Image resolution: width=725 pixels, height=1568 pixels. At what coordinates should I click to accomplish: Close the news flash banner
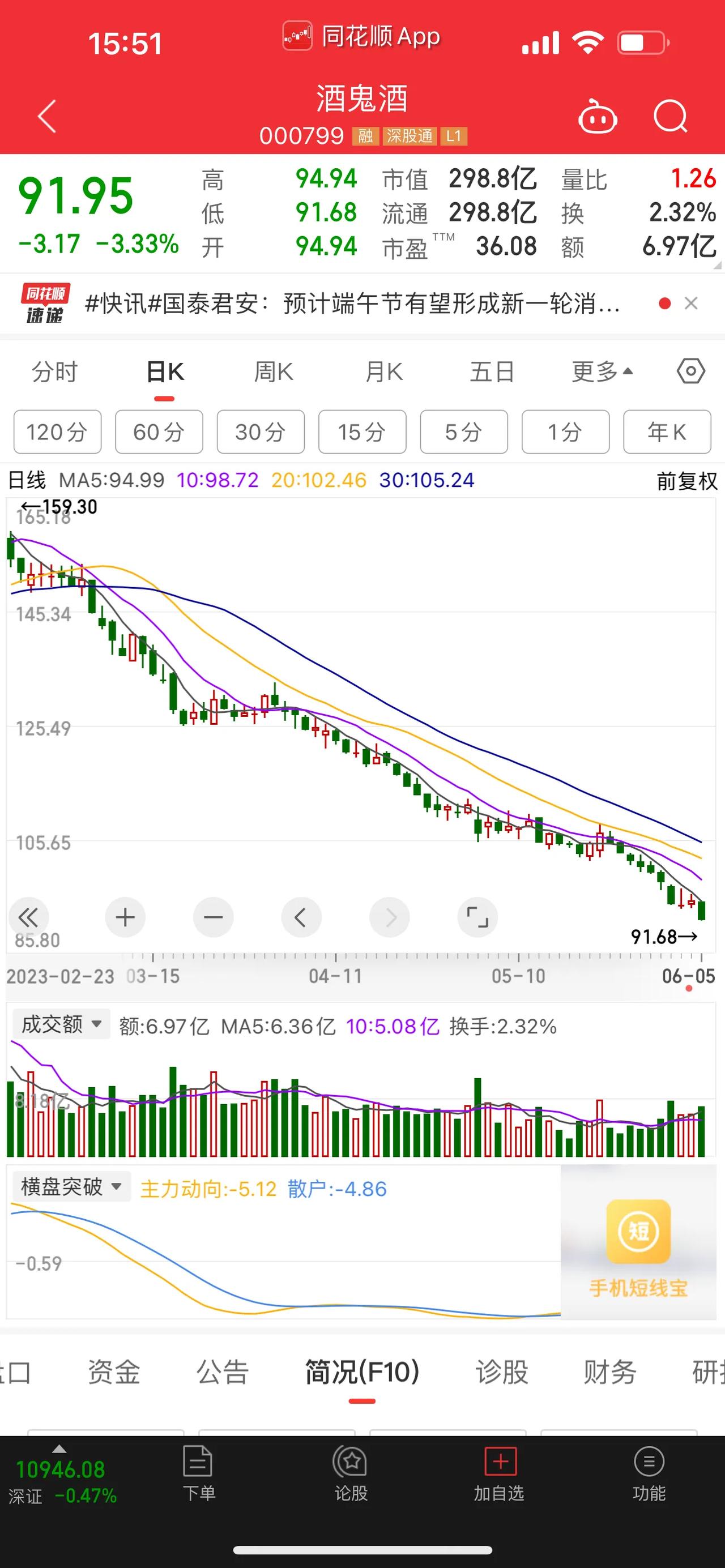point(691,303)
